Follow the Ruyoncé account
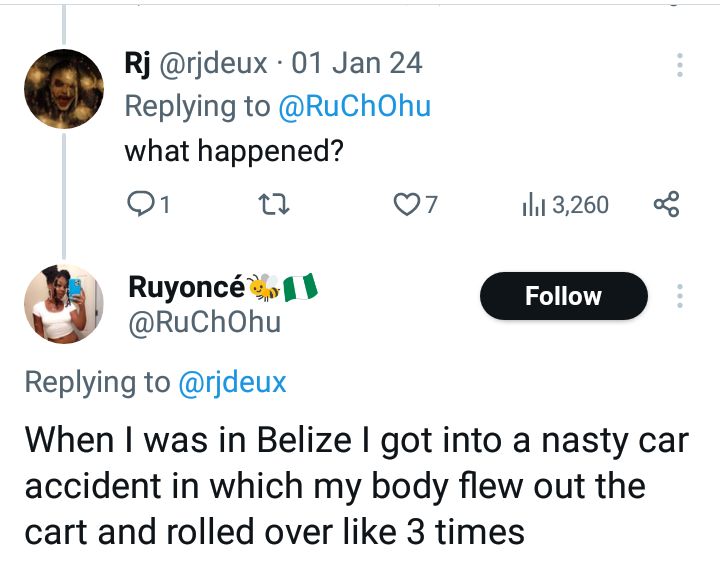Screen dimensions: 720x576 point(564,296)
